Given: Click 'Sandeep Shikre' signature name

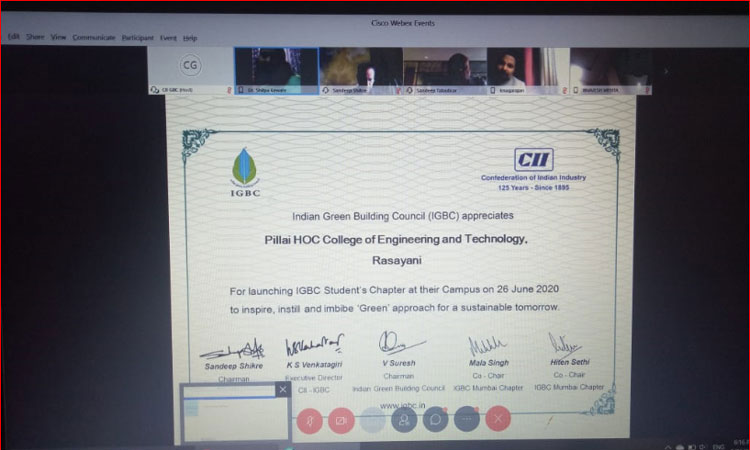Looking at the screenshot, I should tap(234, 366).
